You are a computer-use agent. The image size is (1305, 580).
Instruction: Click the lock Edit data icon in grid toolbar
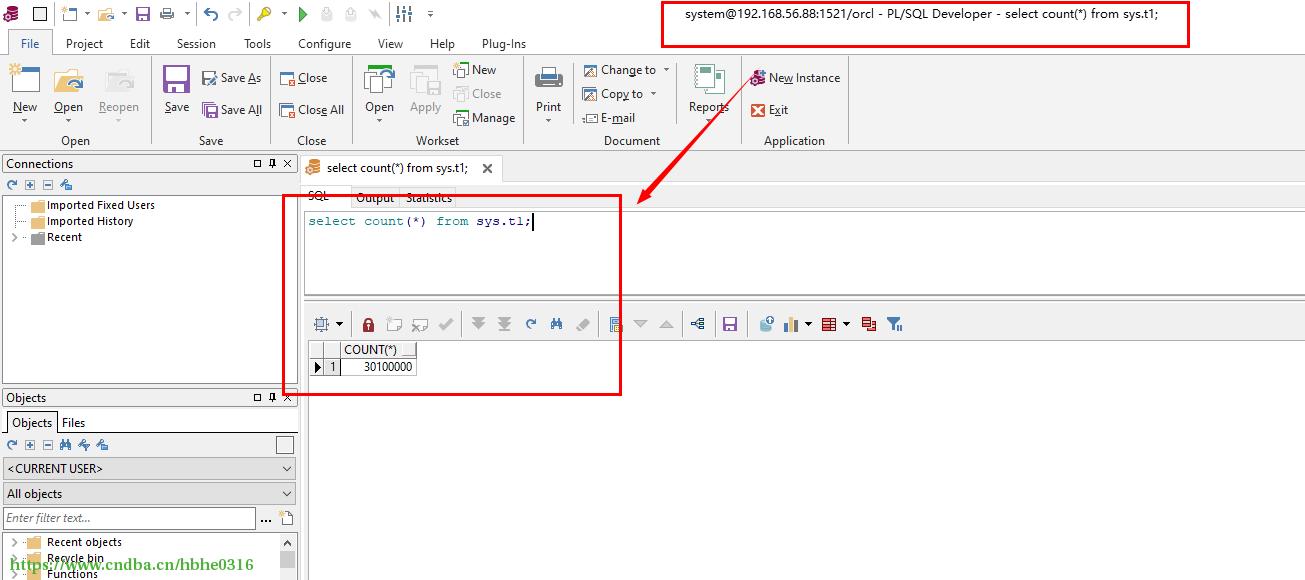tap(368, 324)
